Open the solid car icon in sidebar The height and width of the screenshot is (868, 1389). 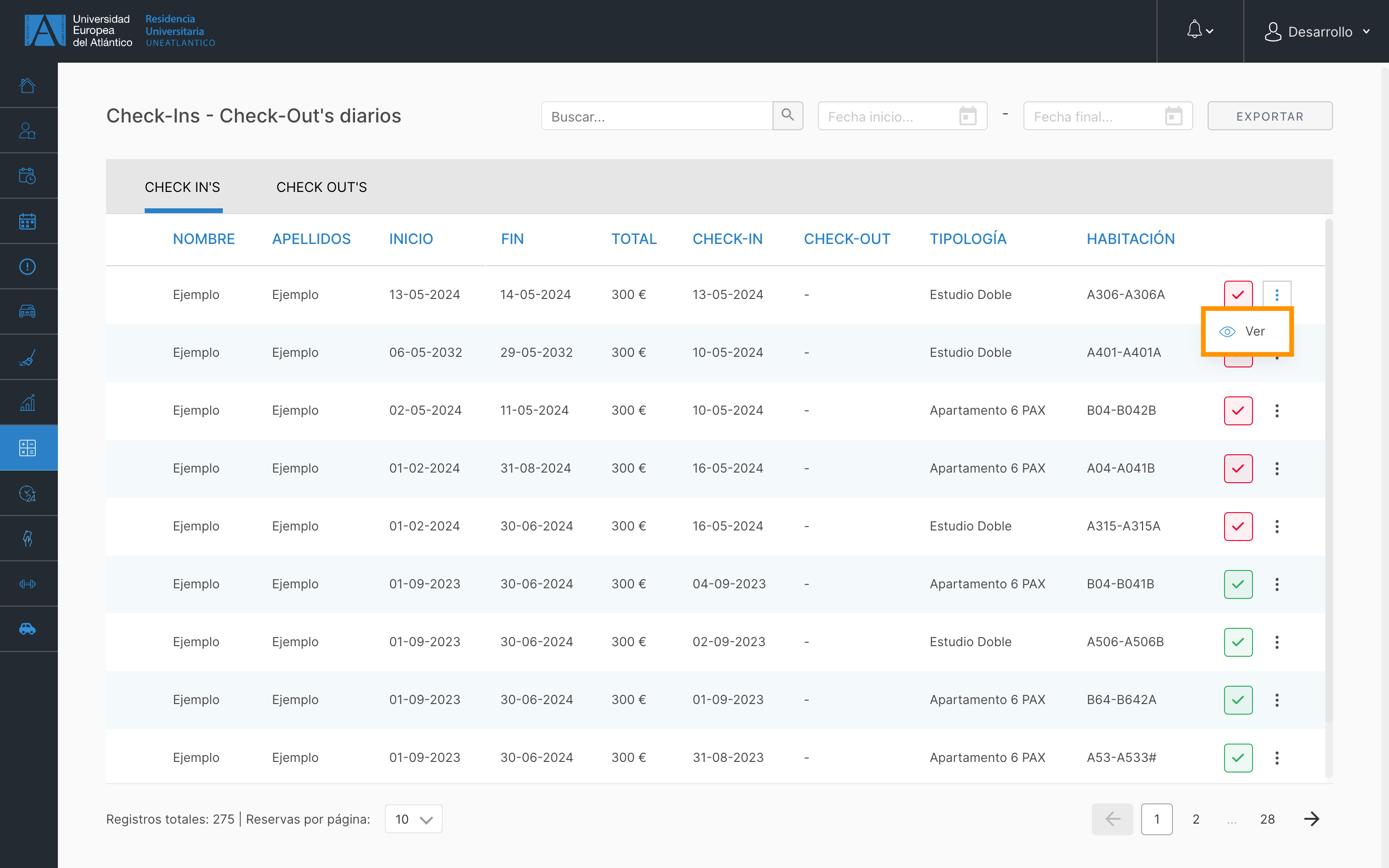[x=27, y=629]
